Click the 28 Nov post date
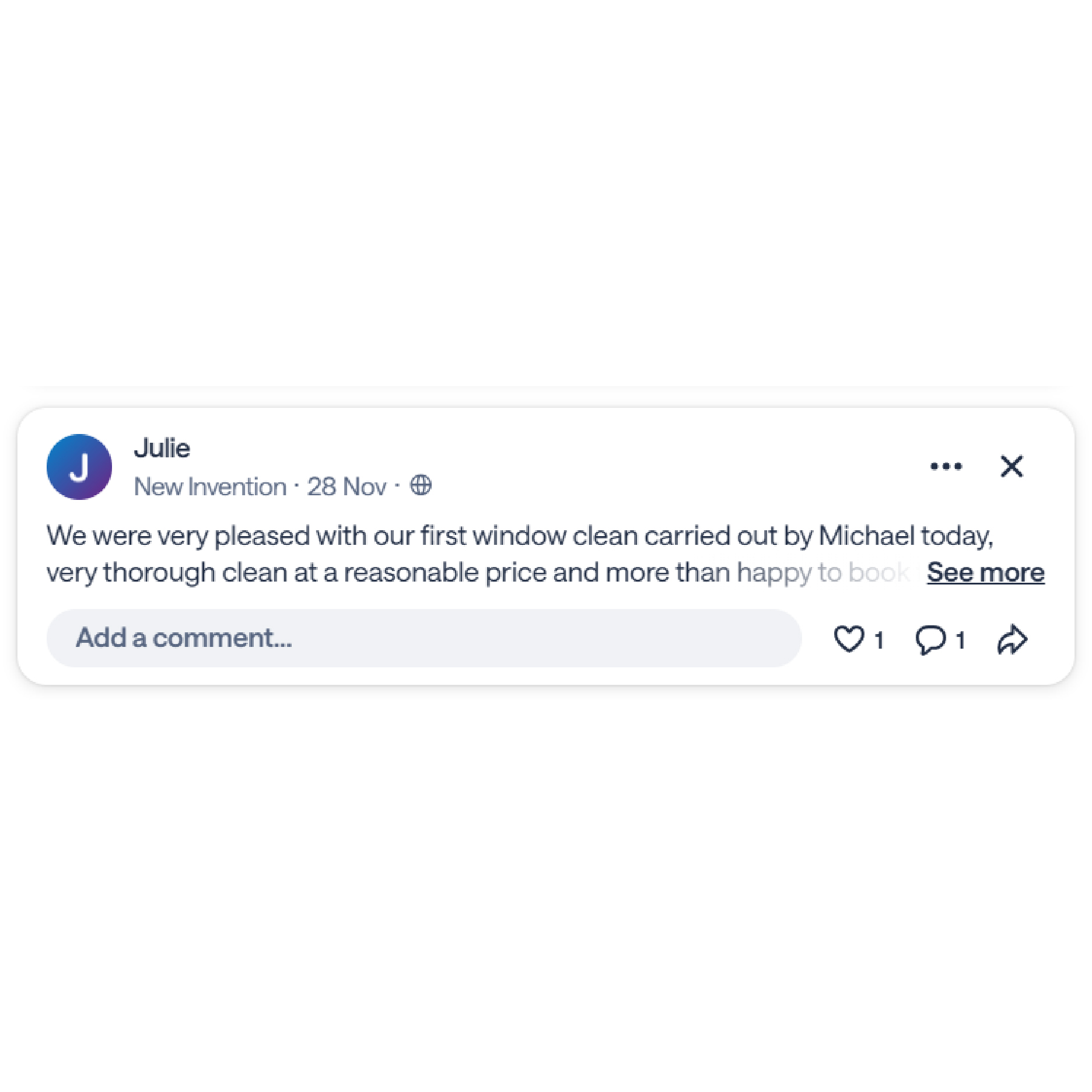The width and height of the screenshot is (1092, 1092). [x=346, y=487]
